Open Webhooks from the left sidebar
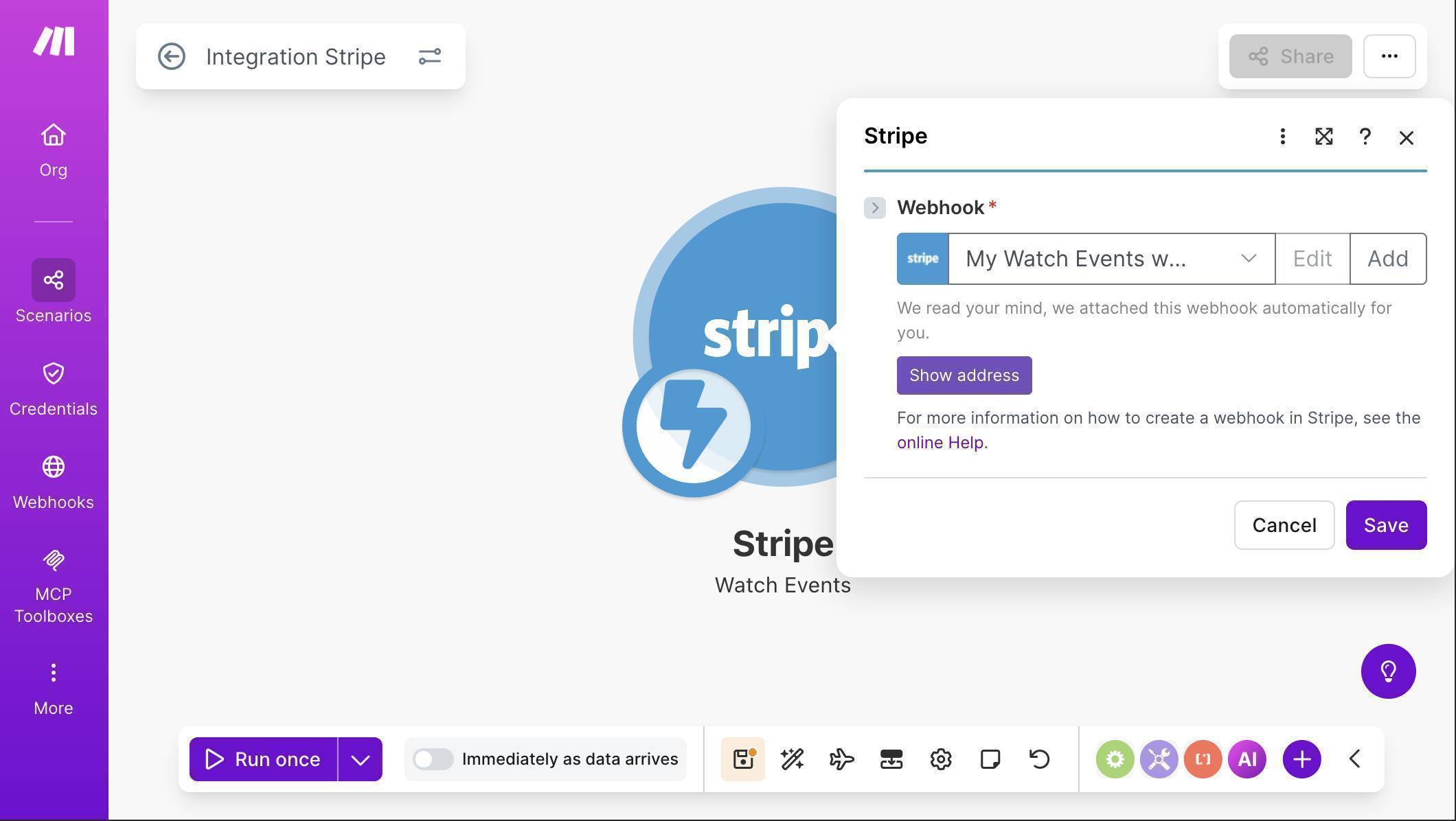Image resolution: width=1456 pixels, height=821 pixels. [53, 481]
